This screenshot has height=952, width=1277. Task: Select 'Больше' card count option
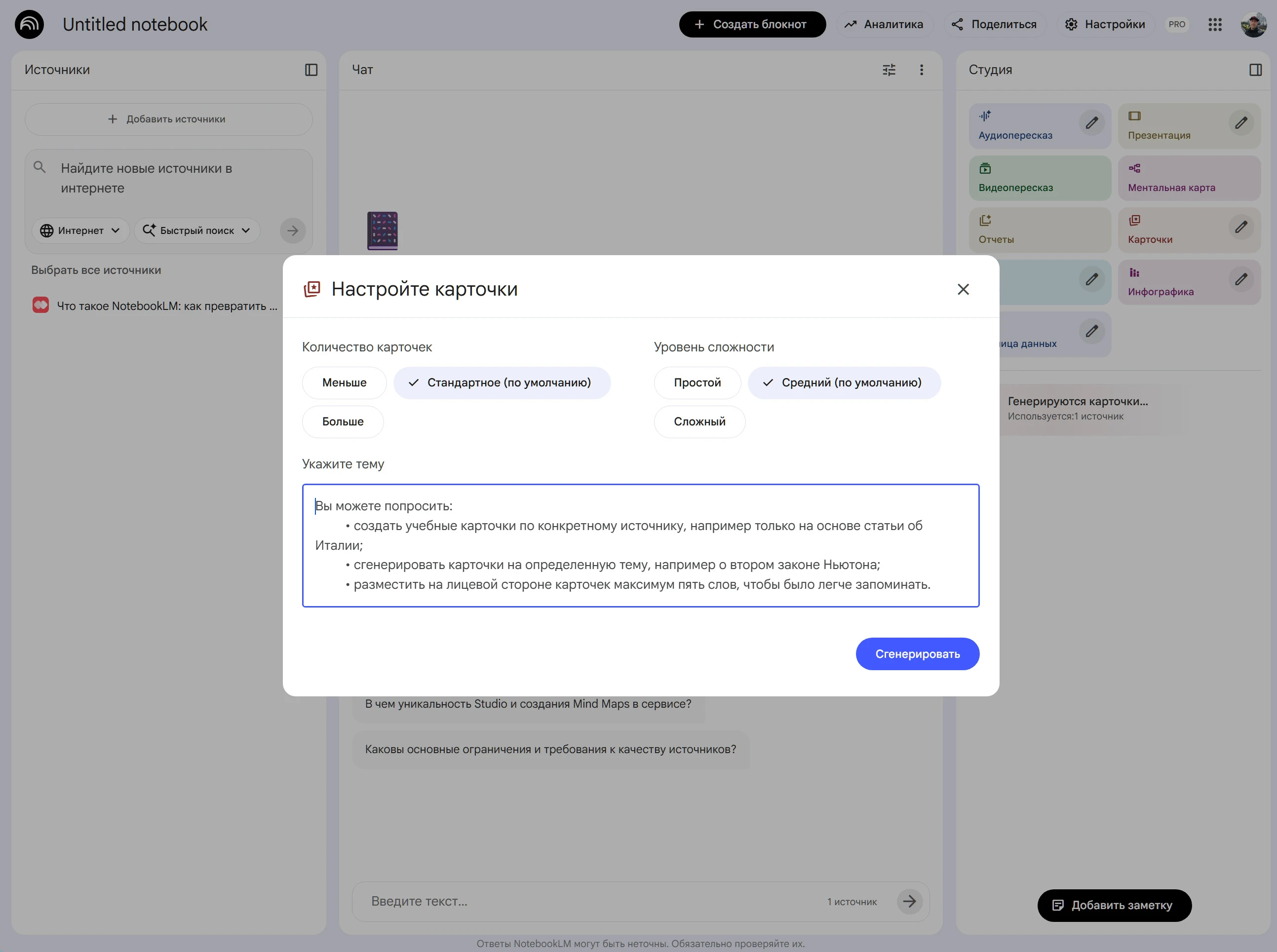(x=343, y=422)
